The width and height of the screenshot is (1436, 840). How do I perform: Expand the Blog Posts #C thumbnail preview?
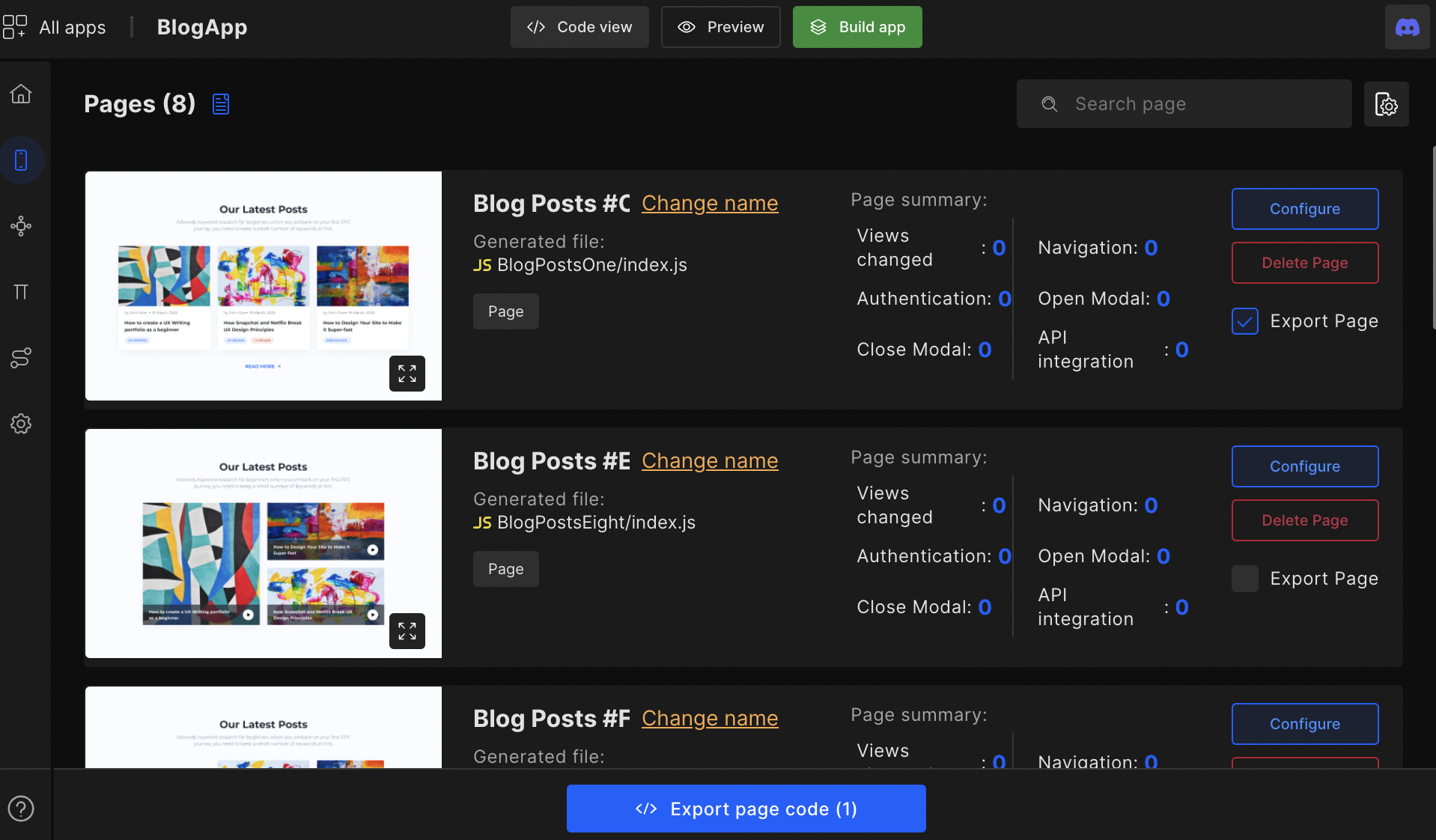tap(407, 374)
